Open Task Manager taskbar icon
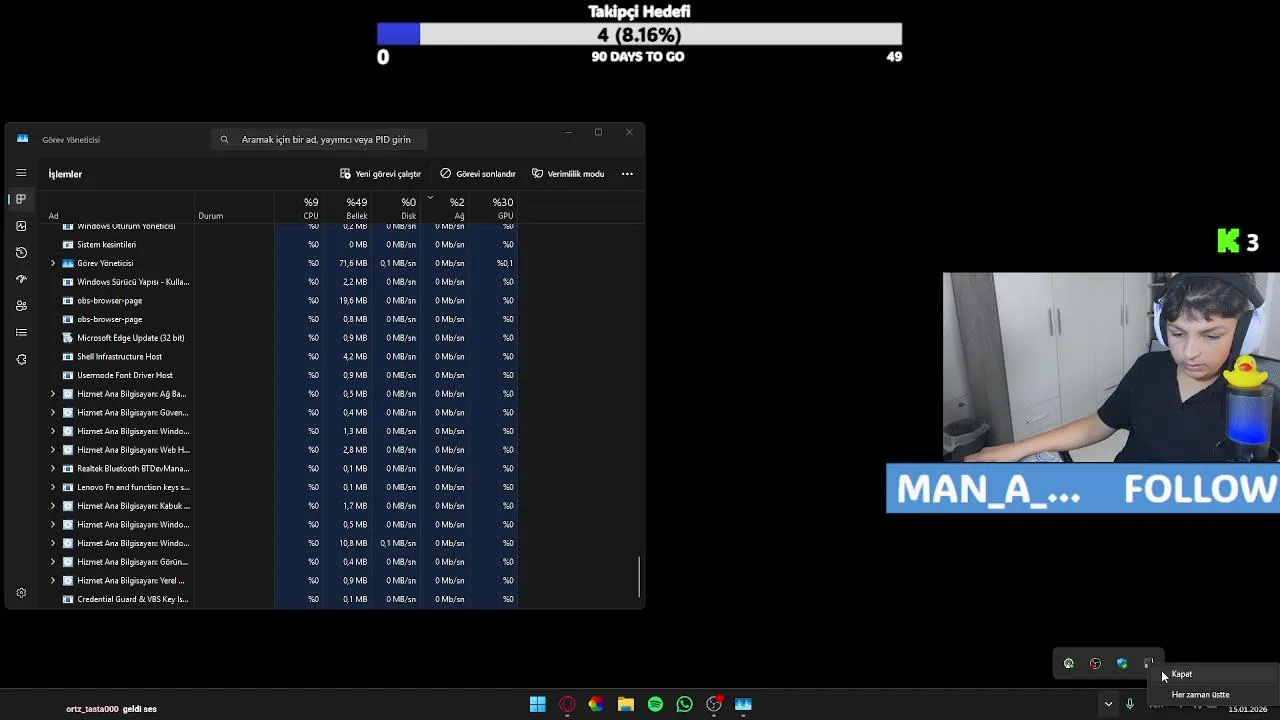Image resolution: width=1280 pixels, height=720 pixels. [743, 705]
